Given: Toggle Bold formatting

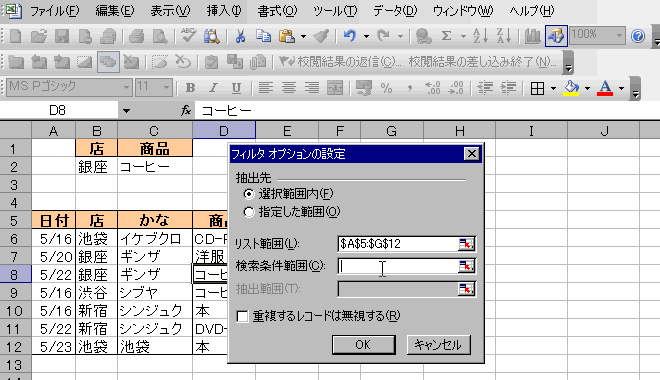Looking at the screenshot, I should point(190,88).
